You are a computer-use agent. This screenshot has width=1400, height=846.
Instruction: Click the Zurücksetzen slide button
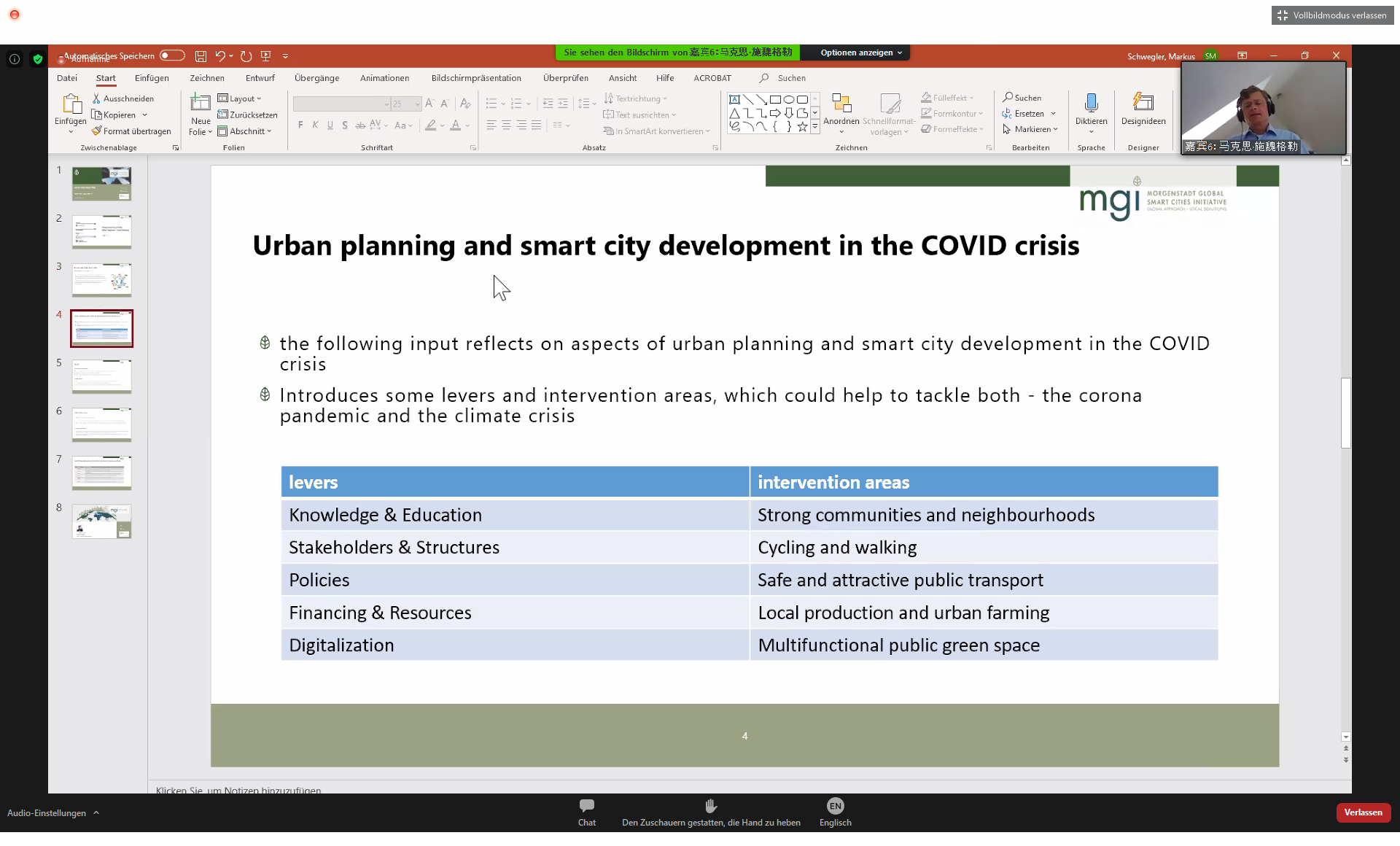247,115
